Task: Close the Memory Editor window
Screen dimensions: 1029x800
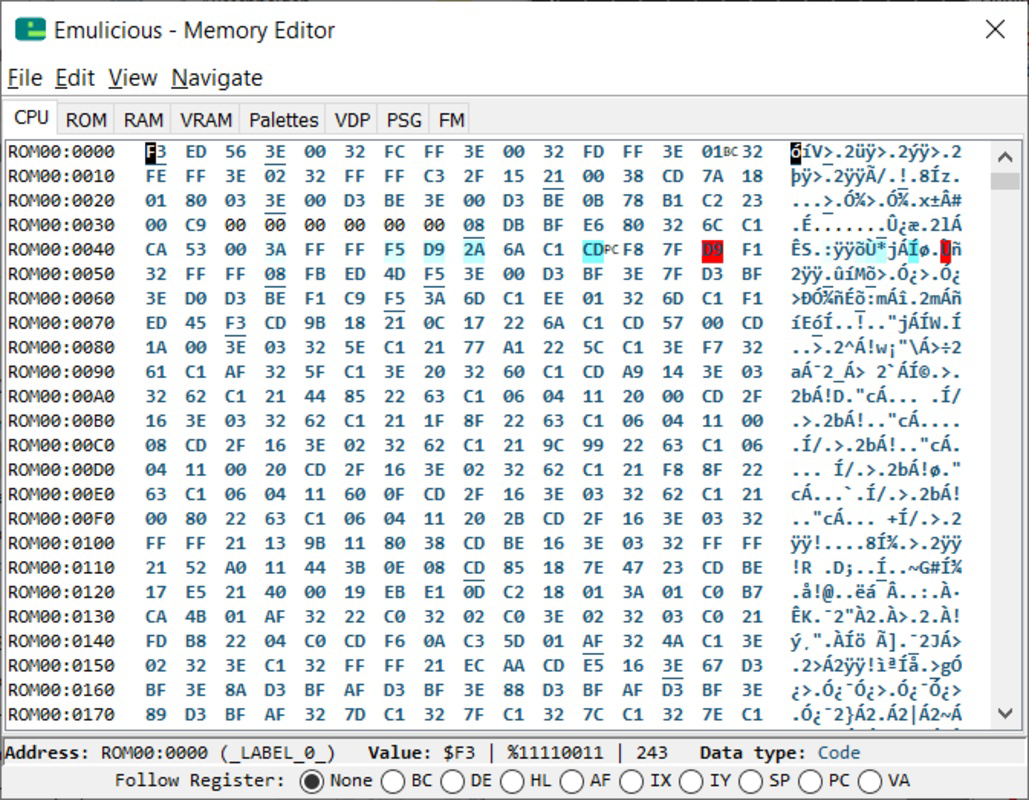Action: coord(995,29)
